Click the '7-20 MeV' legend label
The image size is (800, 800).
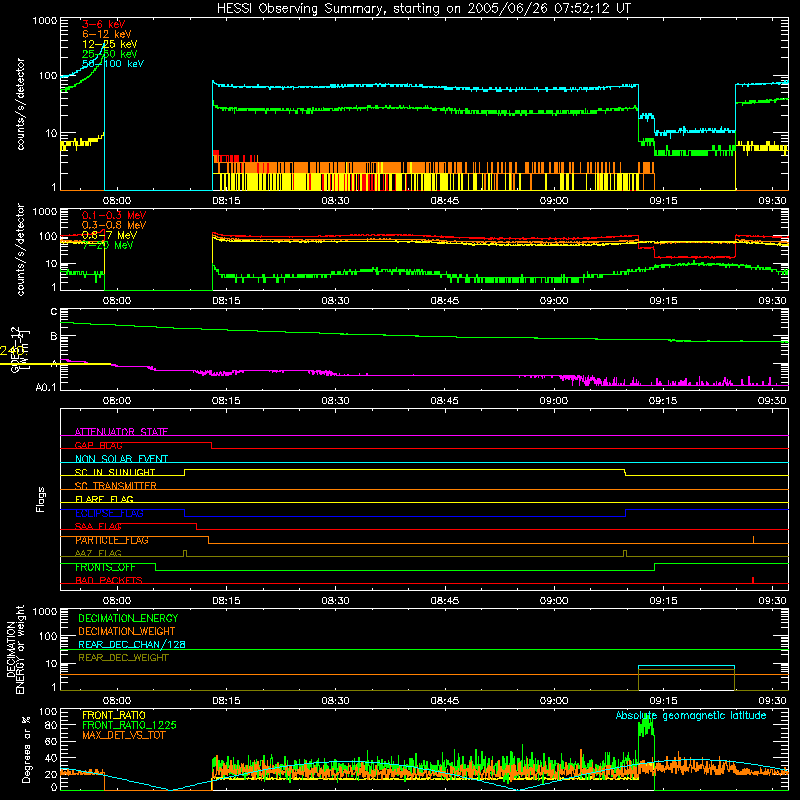pyautogui.click(x=108, y=245)
